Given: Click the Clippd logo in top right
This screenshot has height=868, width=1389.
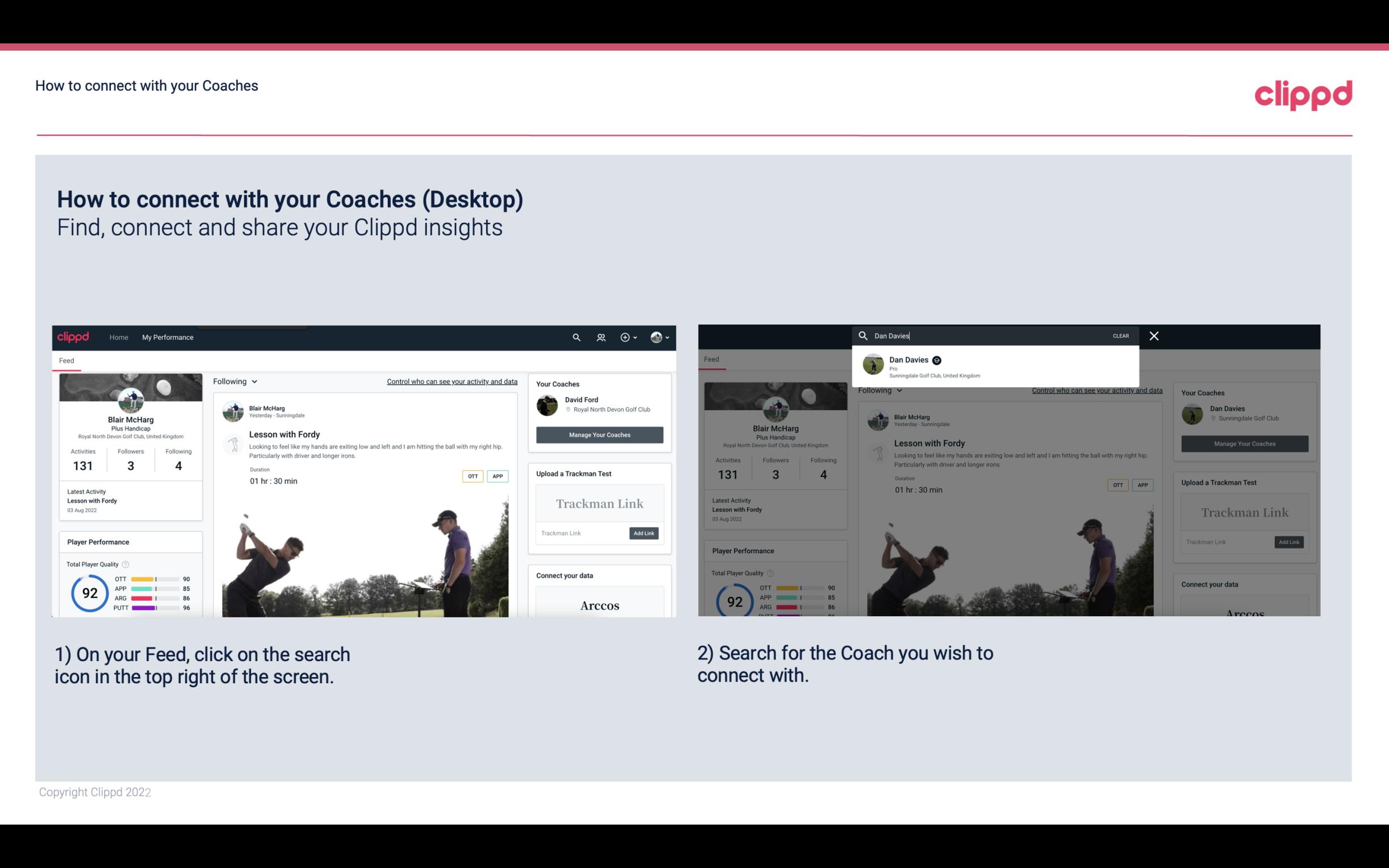Looking at the screenshot, I should pyautogui.click(x=1303, y=93).
